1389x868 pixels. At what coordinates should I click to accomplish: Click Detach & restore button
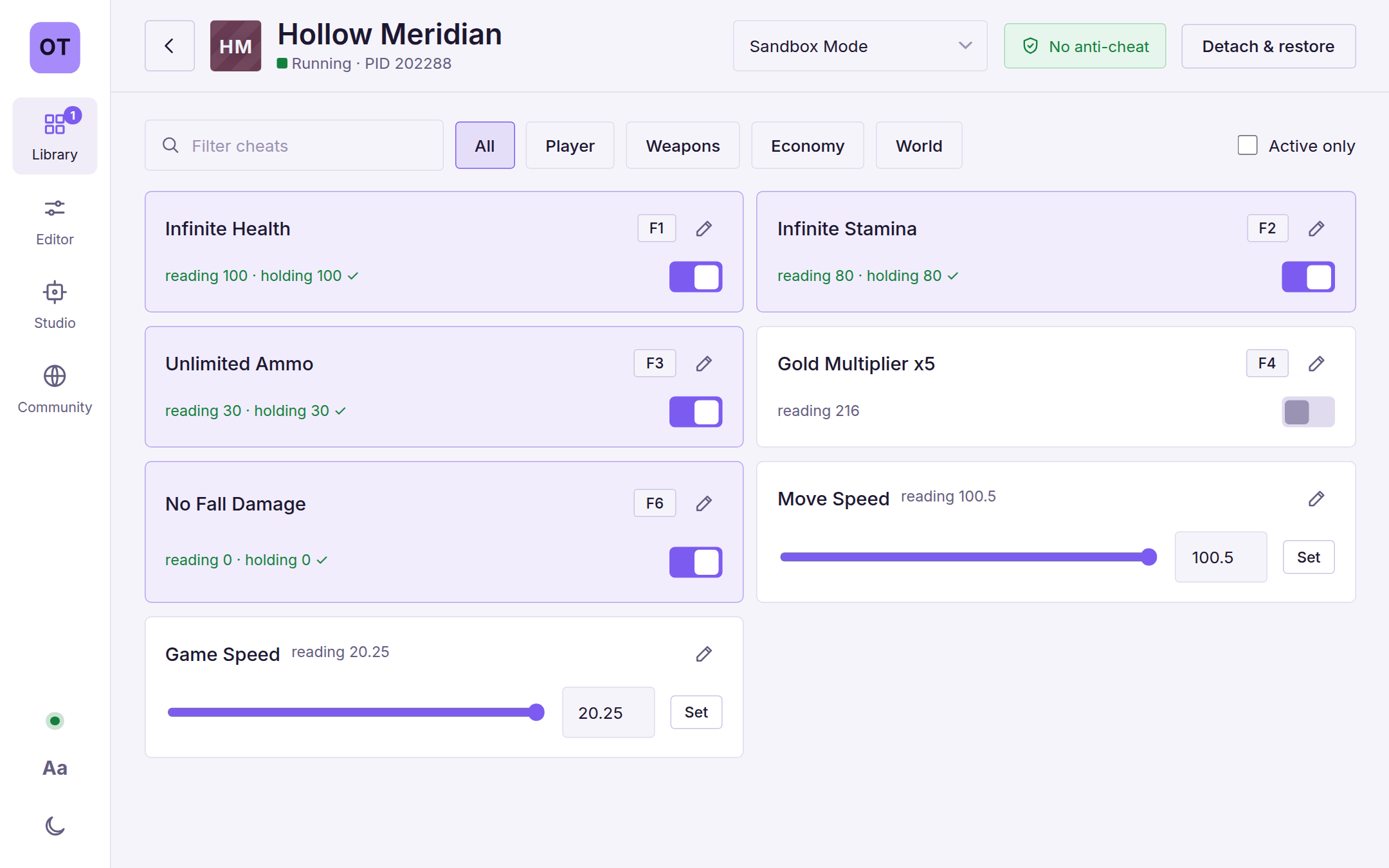pyautogui.click(x=1268, y=46)
